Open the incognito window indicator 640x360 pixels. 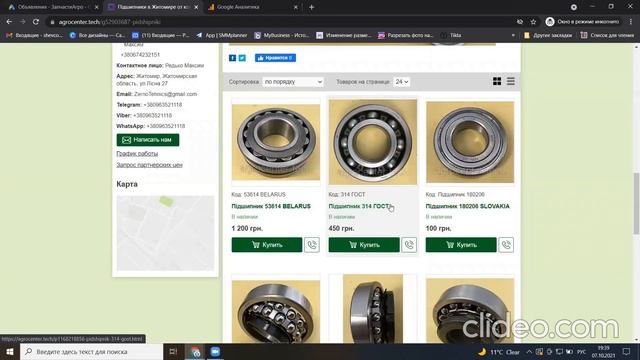(x=582, y=22)
